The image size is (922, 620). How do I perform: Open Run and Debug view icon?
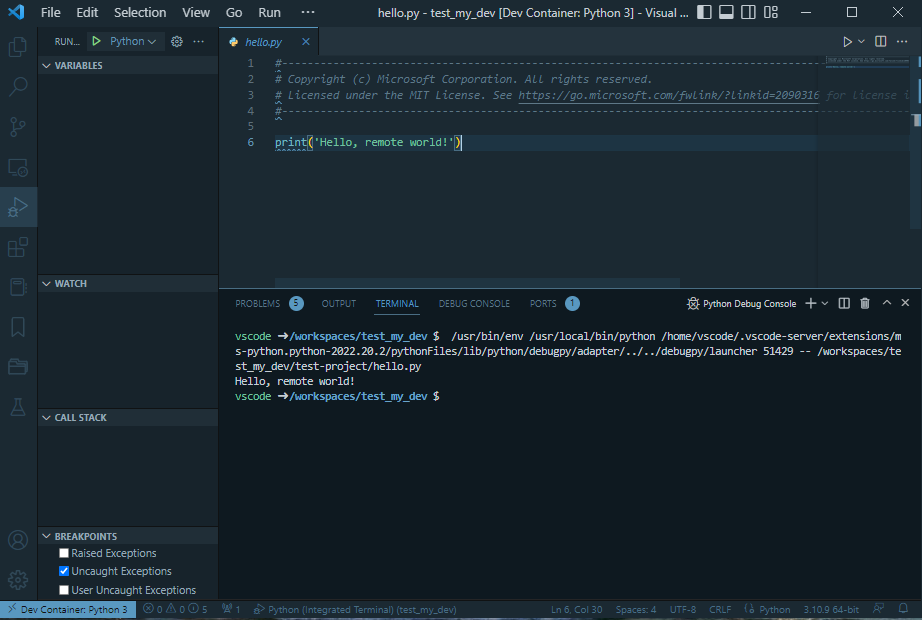[18, 207]
